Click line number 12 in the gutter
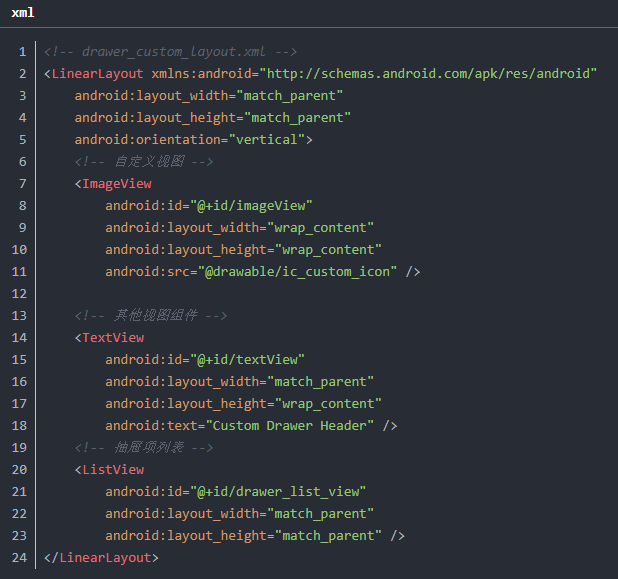 pos(22,294)
